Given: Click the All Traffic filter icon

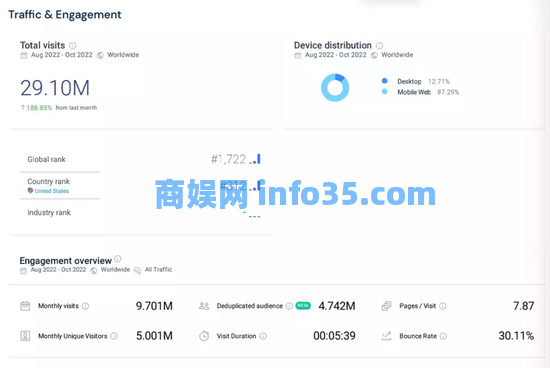Looking at the screenshot, I should coord(138,270).
